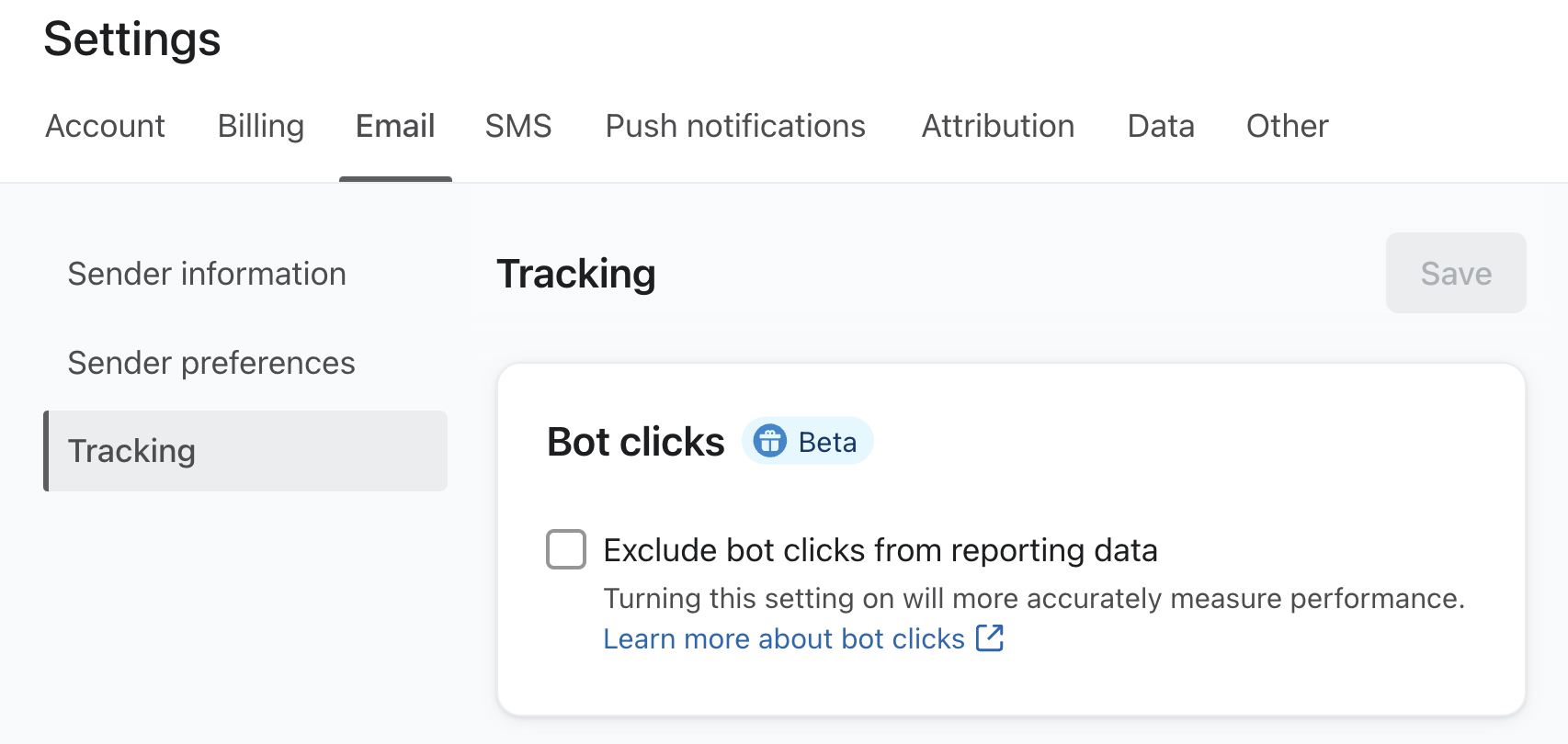Screen dimensions: 1568x744
Task: Go to Push notifications settings
Action: click(734, 126)
